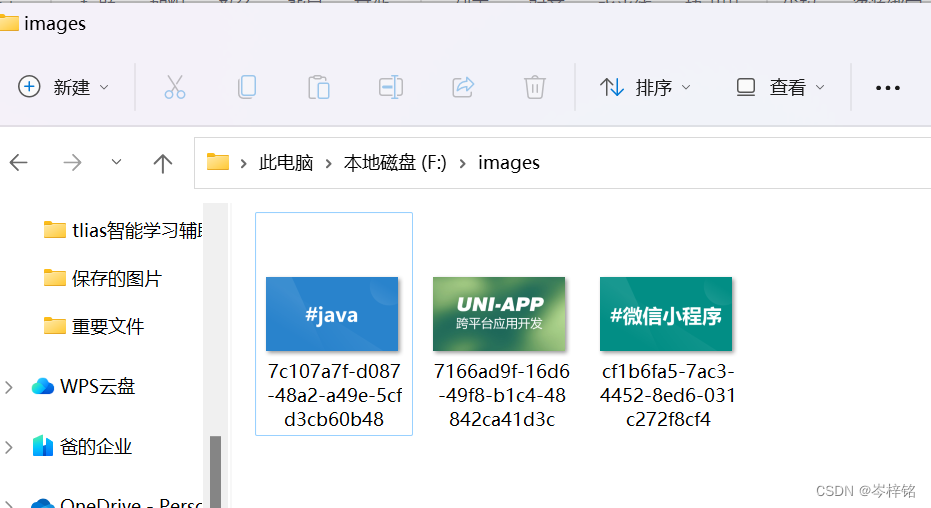Click the folder icon in address bar
Viewport: 931px width, 508px height.
(218, 162)
